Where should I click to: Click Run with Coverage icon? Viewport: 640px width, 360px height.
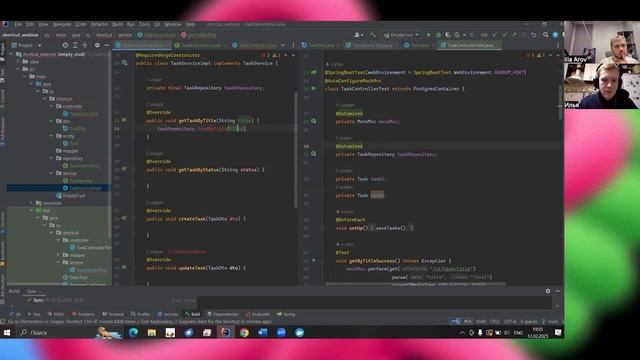[x=448, y=35]
